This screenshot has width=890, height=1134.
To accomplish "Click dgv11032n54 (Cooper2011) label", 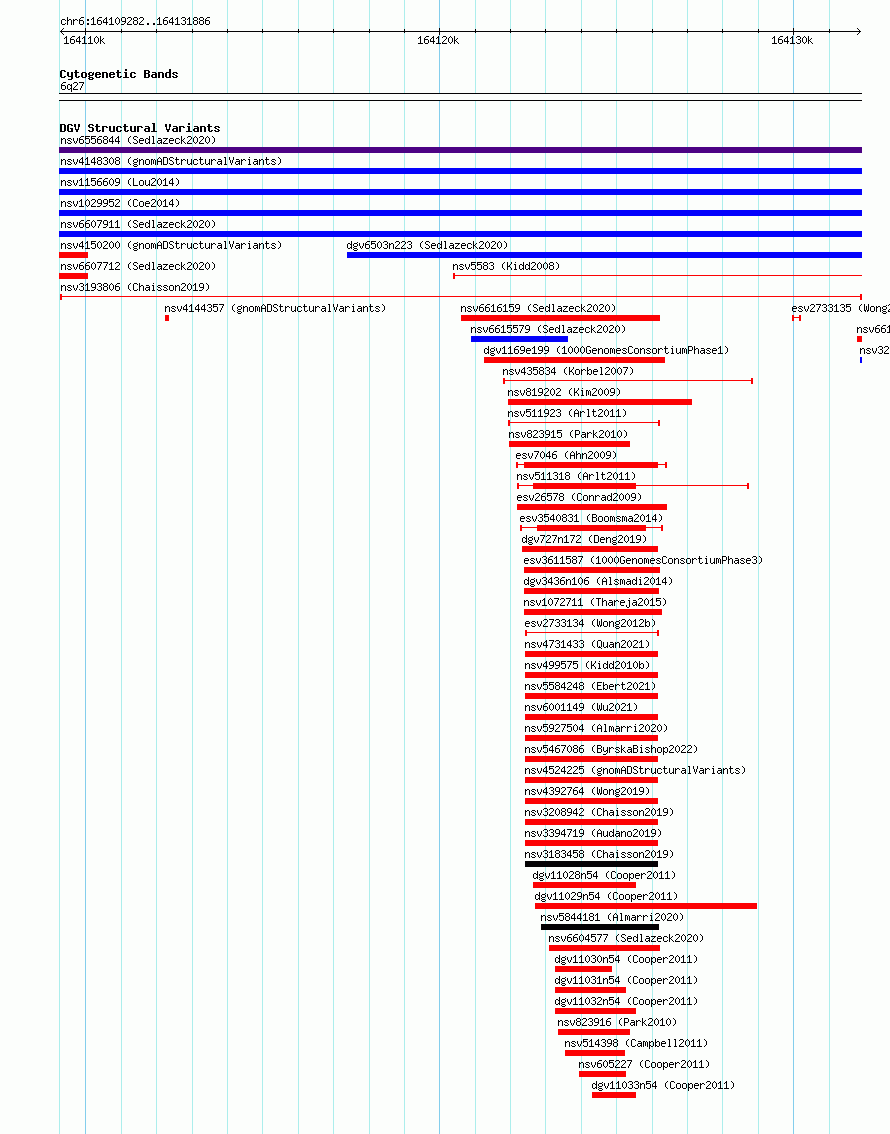I will pyautogui.click(x=626, y=1000).
